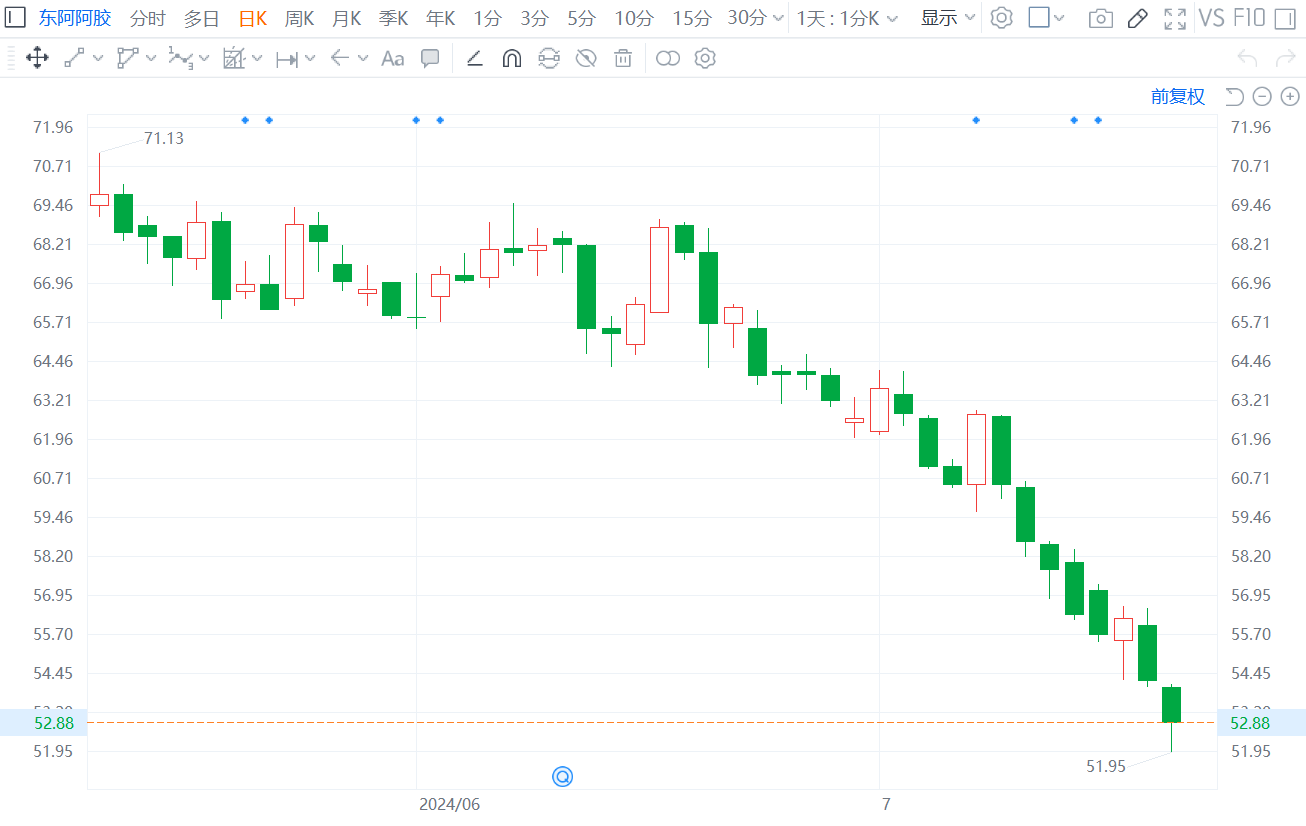Select the Aa text annotation tool
The image size is (1306, 826).
pos(393,59)
